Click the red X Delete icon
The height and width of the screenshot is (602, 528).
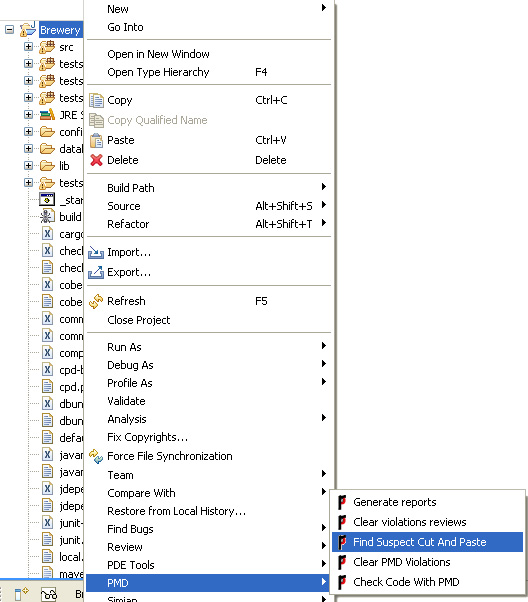point(96,160)
